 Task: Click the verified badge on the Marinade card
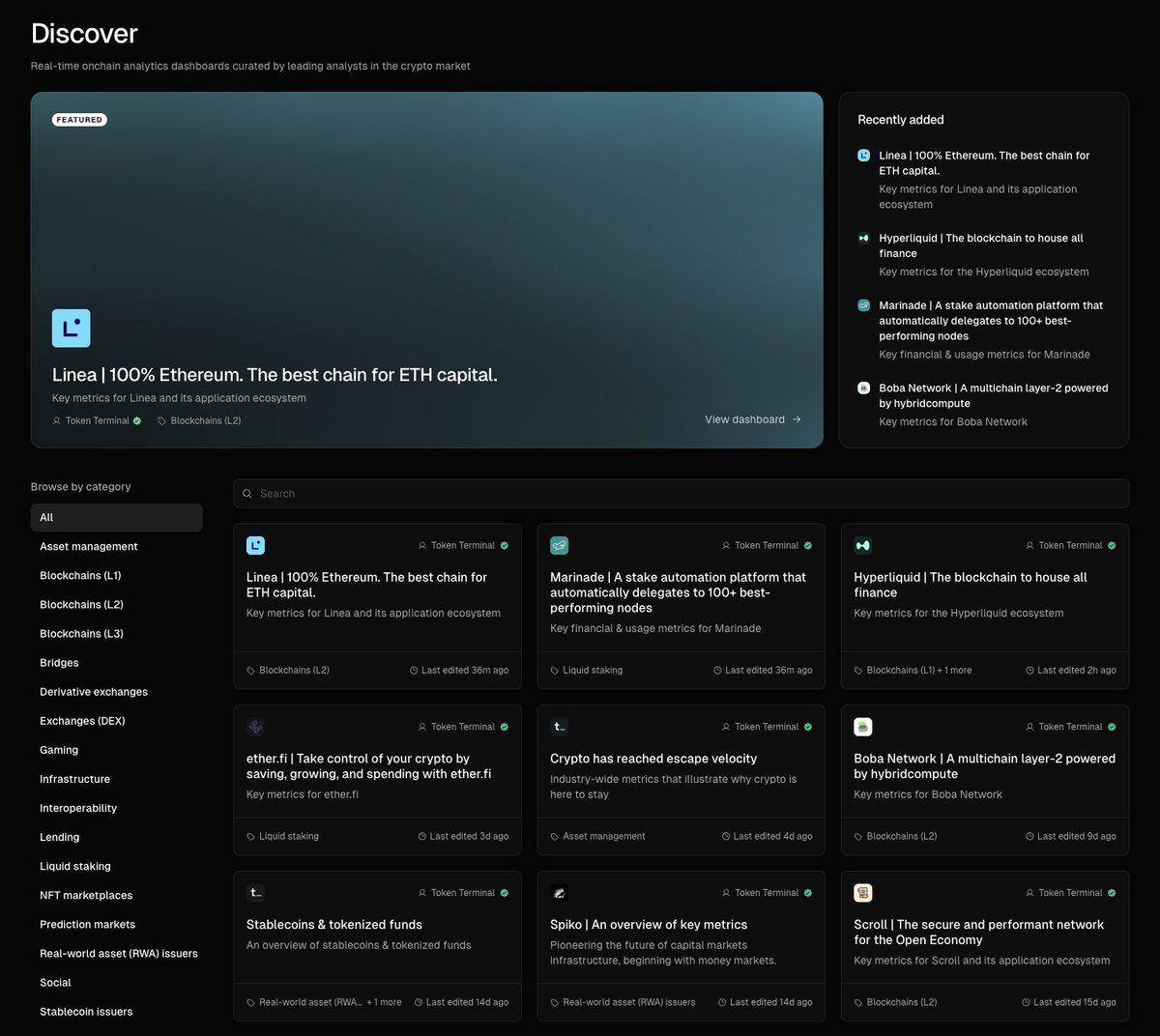click(808, 546)
